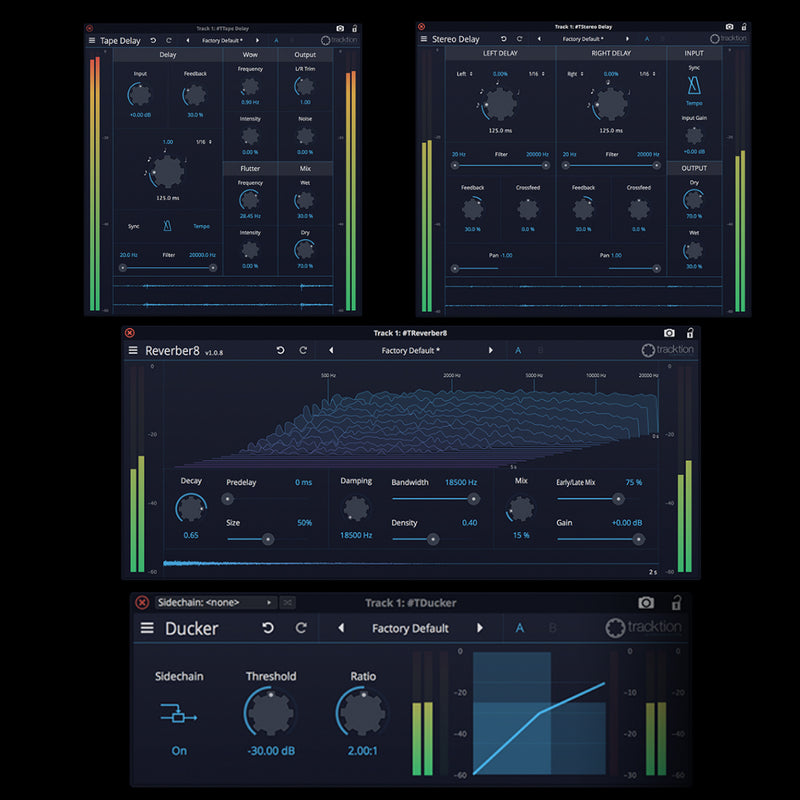Viewport: 800px width, 800px height.
Task: Click the Ducker redo arrow
Action: tap(301, 628)
